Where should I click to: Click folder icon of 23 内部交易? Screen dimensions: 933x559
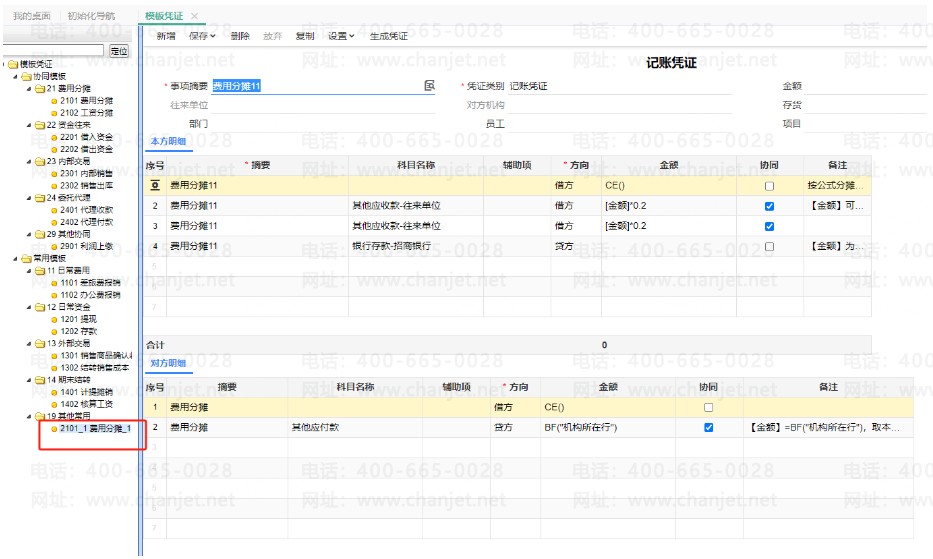(x=40, y=161)
